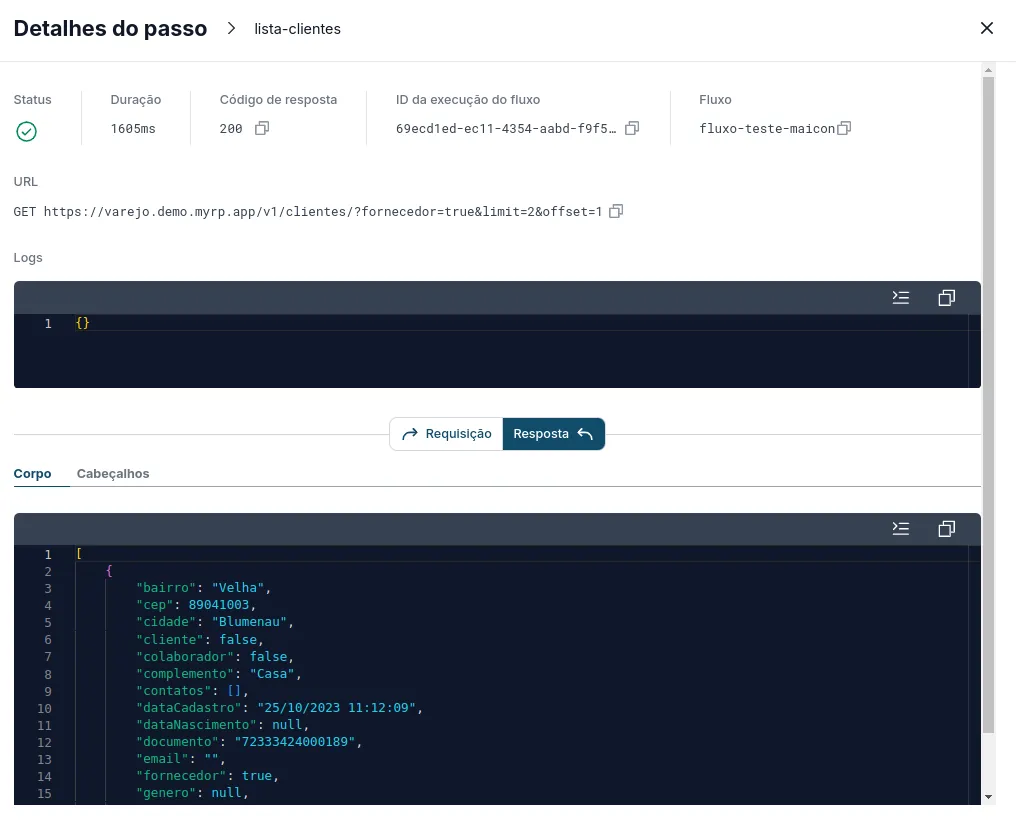1016x822 pixels.
Task: Copy the GET request URL
Action: [616, 211]
